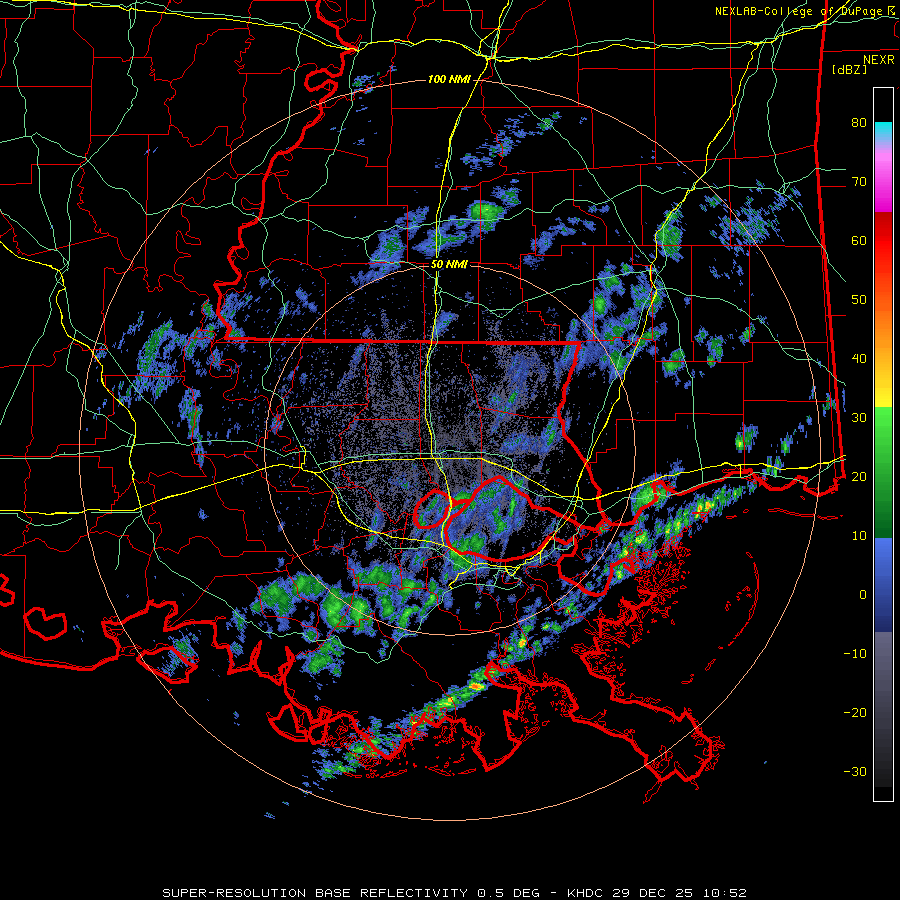Click the 20 dBZ scale value
Image resolution: width=900 pixels, height=900 pixels.
pyautogui.click(x=859, y=477)
